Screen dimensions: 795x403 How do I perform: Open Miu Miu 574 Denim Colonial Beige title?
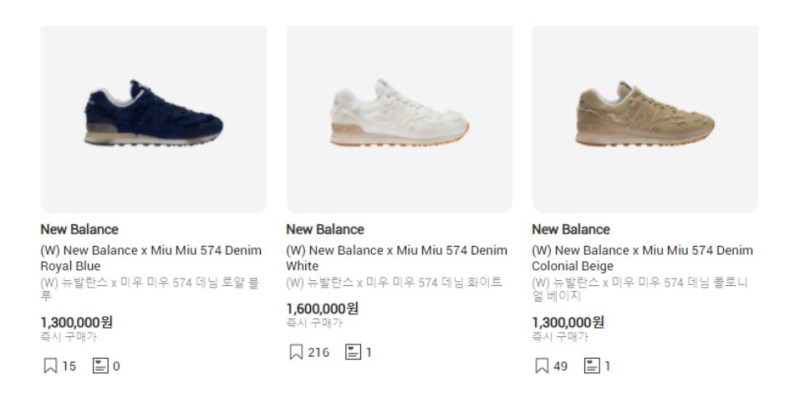pyautogui.click(x=643, y=258)
